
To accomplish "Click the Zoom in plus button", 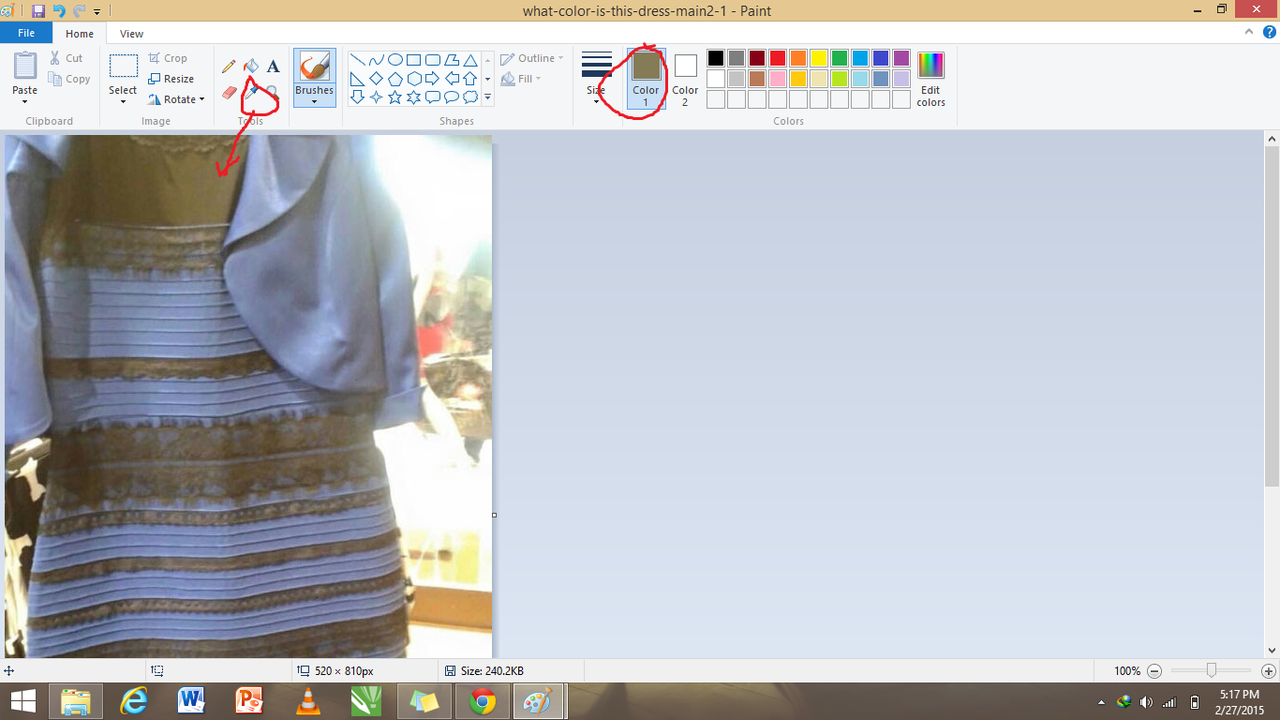I will click(1268, 671).
